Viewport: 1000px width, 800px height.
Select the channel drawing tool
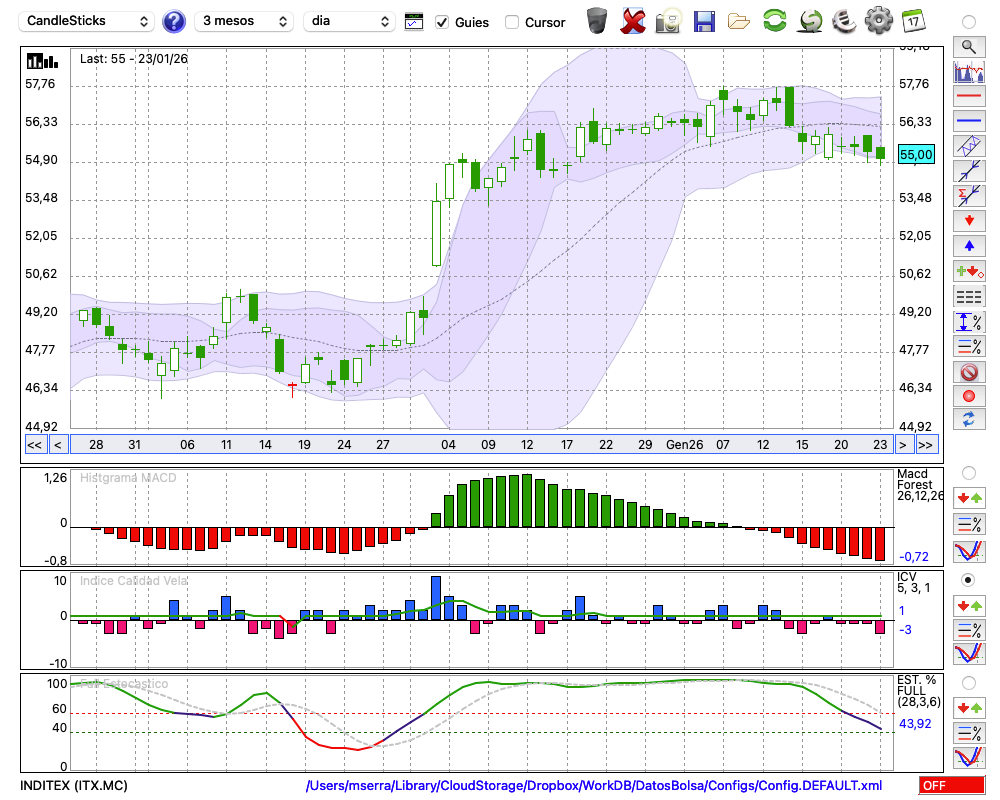pos(968,146)
